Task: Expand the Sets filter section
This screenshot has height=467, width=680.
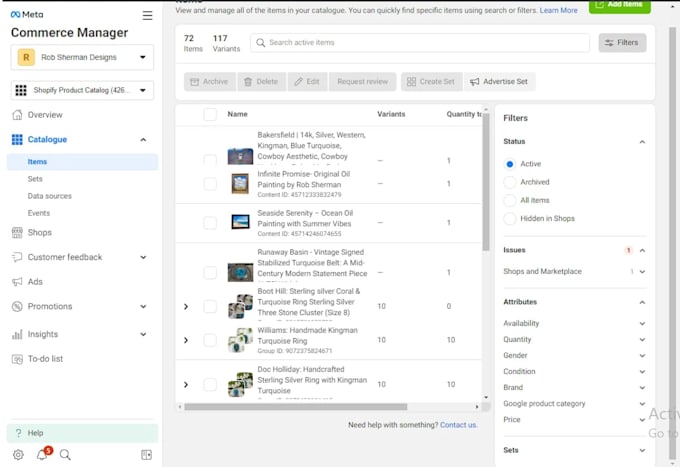Action: 642,451
